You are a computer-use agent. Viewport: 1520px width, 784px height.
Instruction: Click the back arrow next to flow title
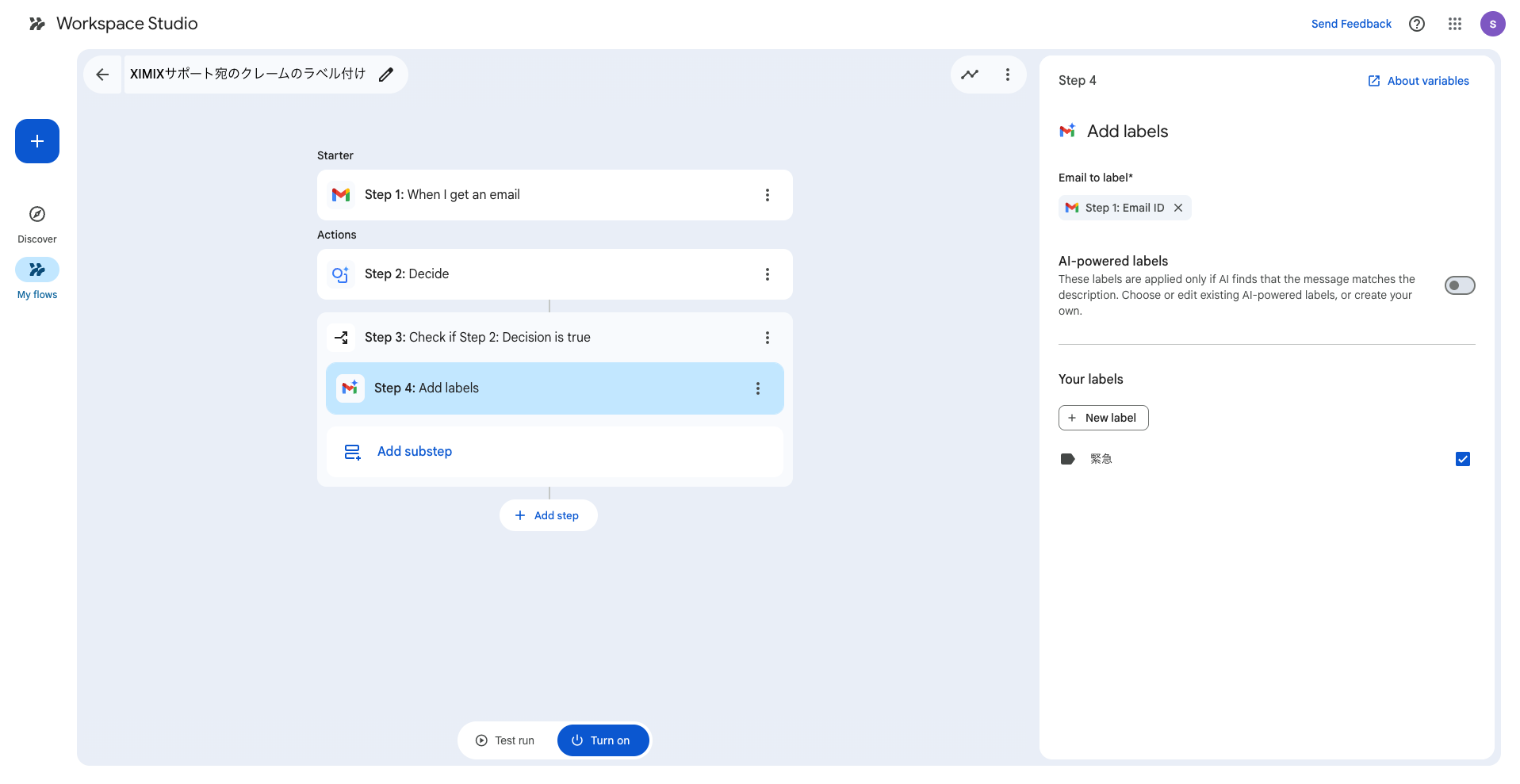pyautogui.click(x=102, y=75)
